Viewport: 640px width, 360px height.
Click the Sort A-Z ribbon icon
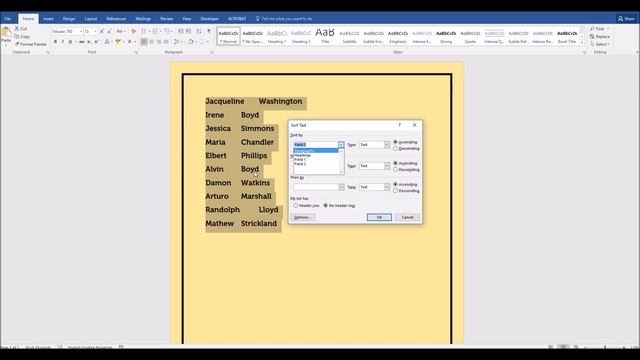(x=199, y=31)
